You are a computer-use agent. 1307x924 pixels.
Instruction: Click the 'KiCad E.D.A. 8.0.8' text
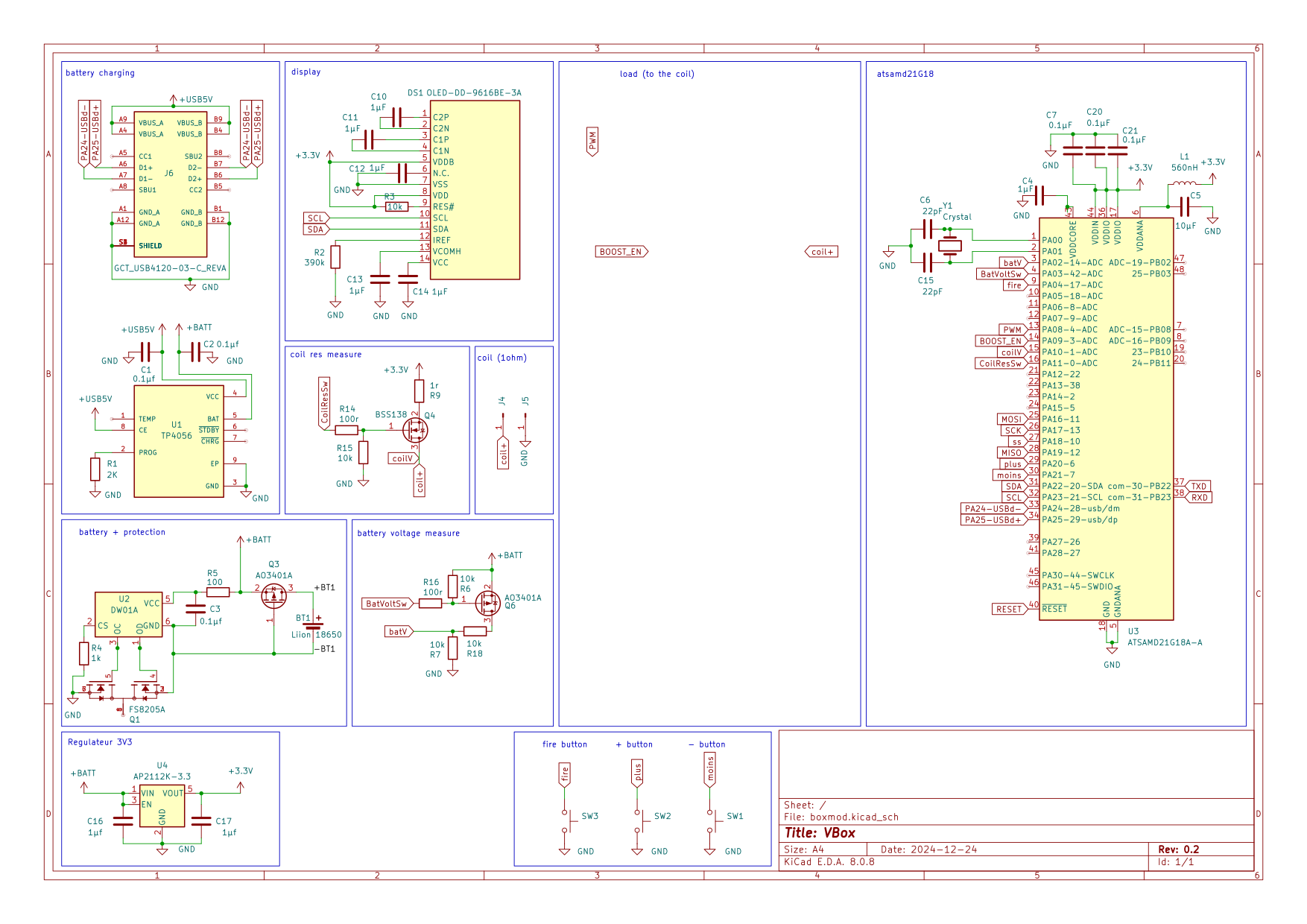829,862
